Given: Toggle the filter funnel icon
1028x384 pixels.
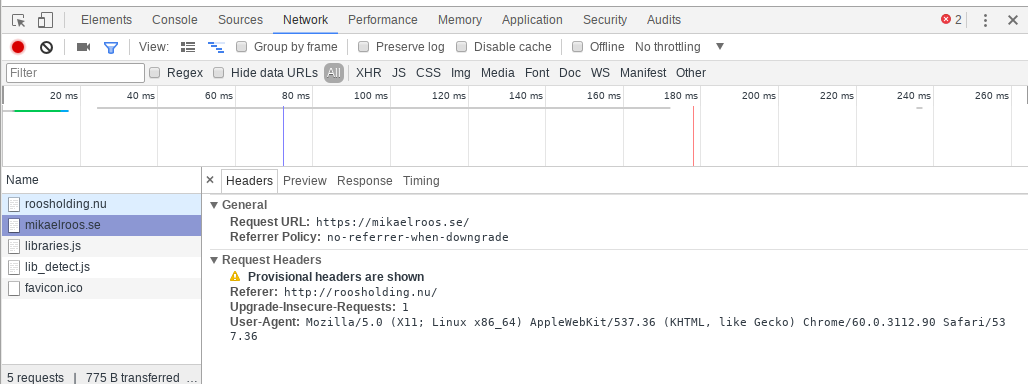Looking at the screenshot, I should [111, 47].
